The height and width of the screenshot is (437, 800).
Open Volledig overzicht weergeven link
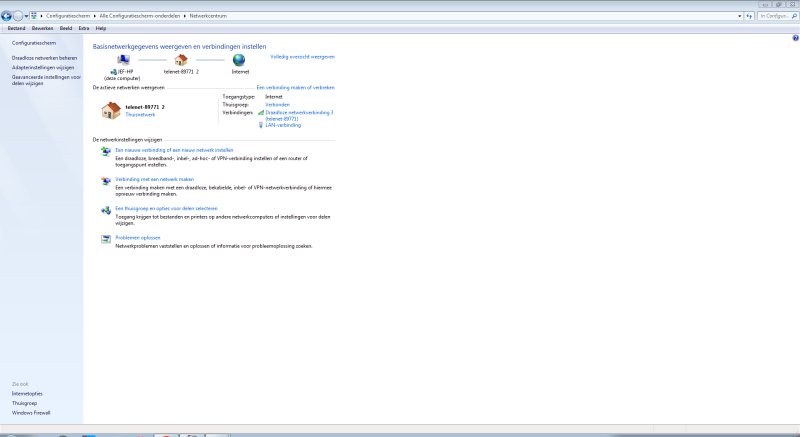(x=302, y=57)
